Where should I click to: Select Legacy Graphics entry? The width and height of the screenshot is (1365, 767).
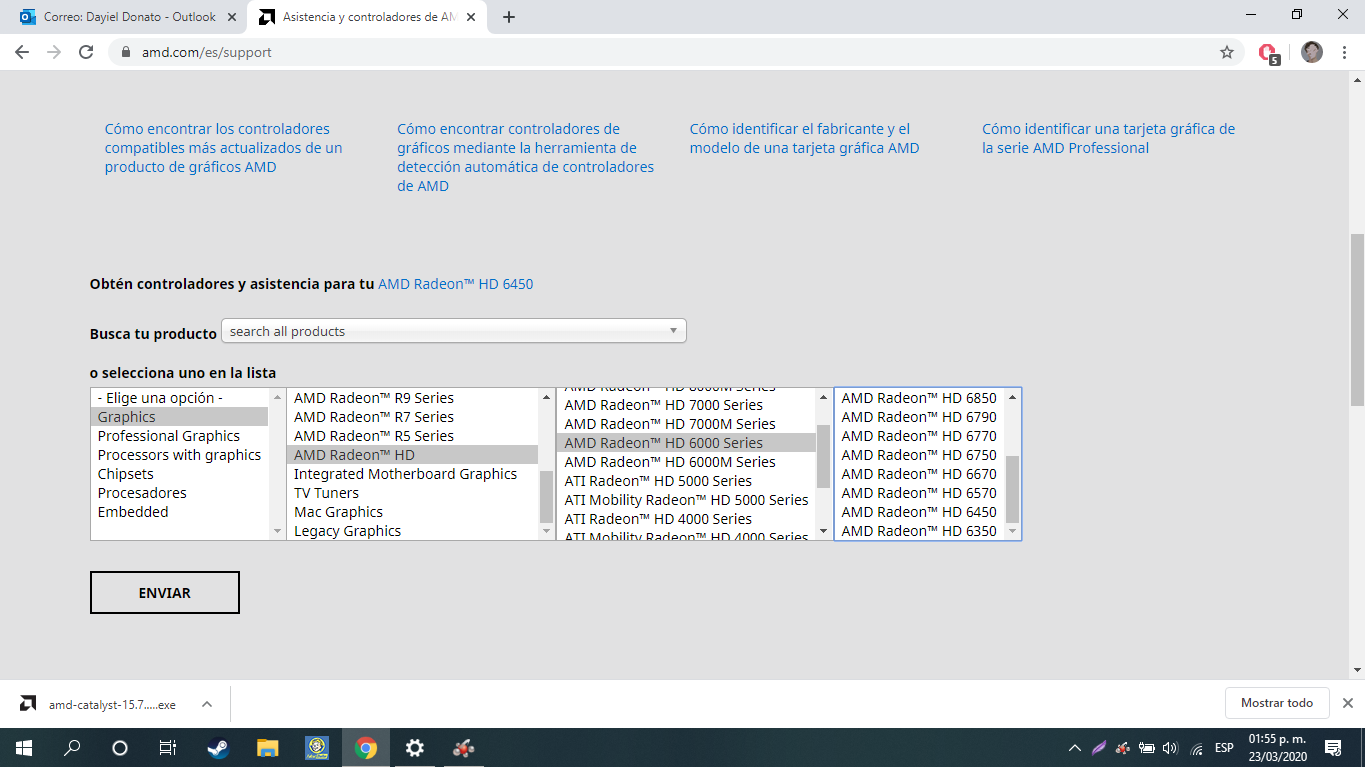(413, 531)
